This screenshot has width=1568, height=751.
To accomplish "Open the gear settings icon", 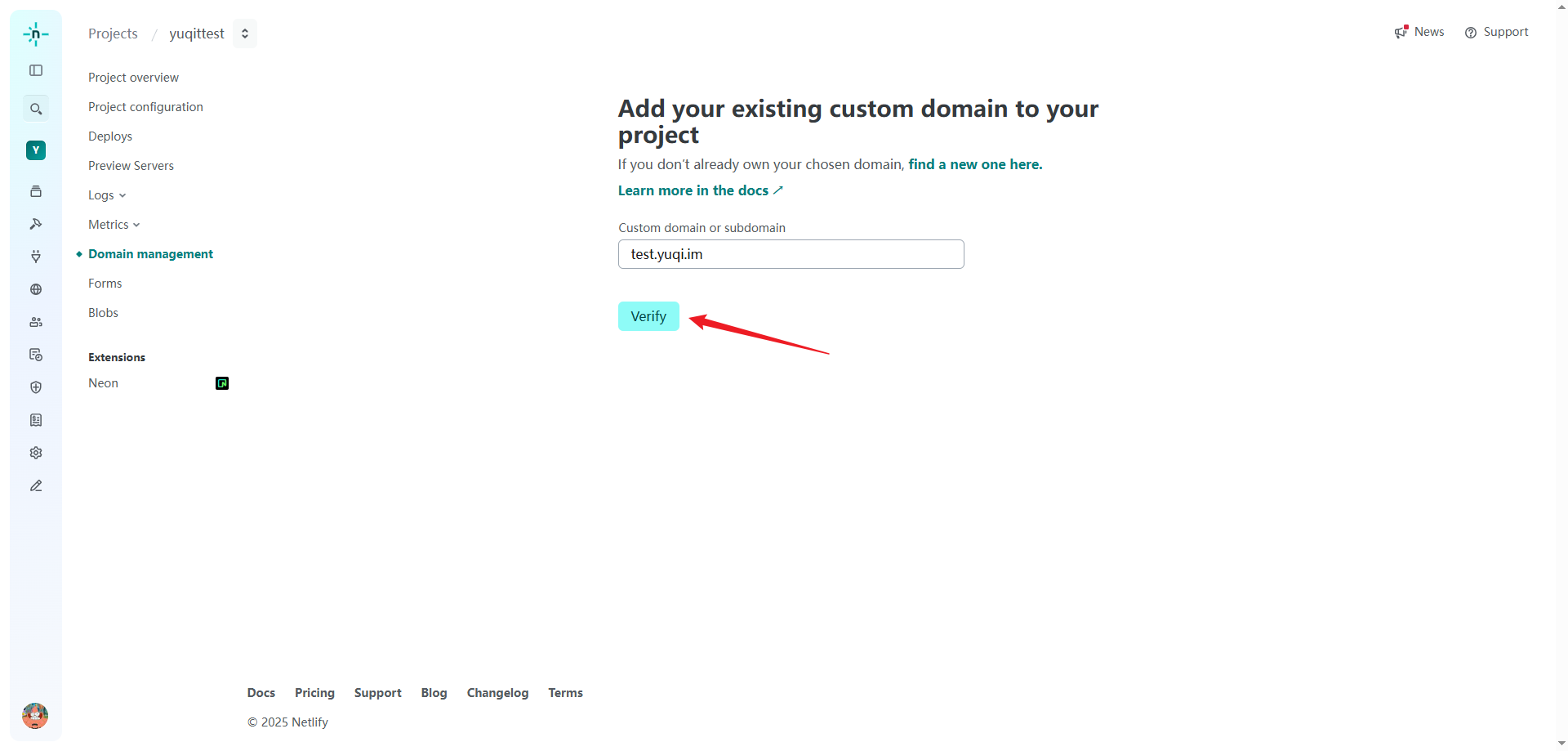I will (36, 453).
